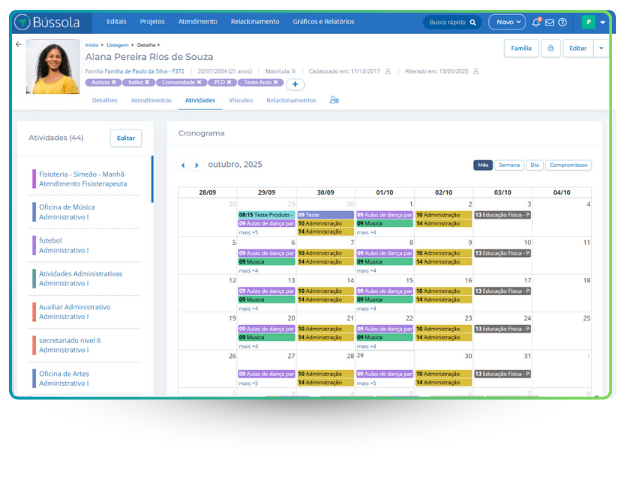This screenshot has width=620, height=480.
Task: Expand the Novo dropdown
Action: [x=507, y=22]
